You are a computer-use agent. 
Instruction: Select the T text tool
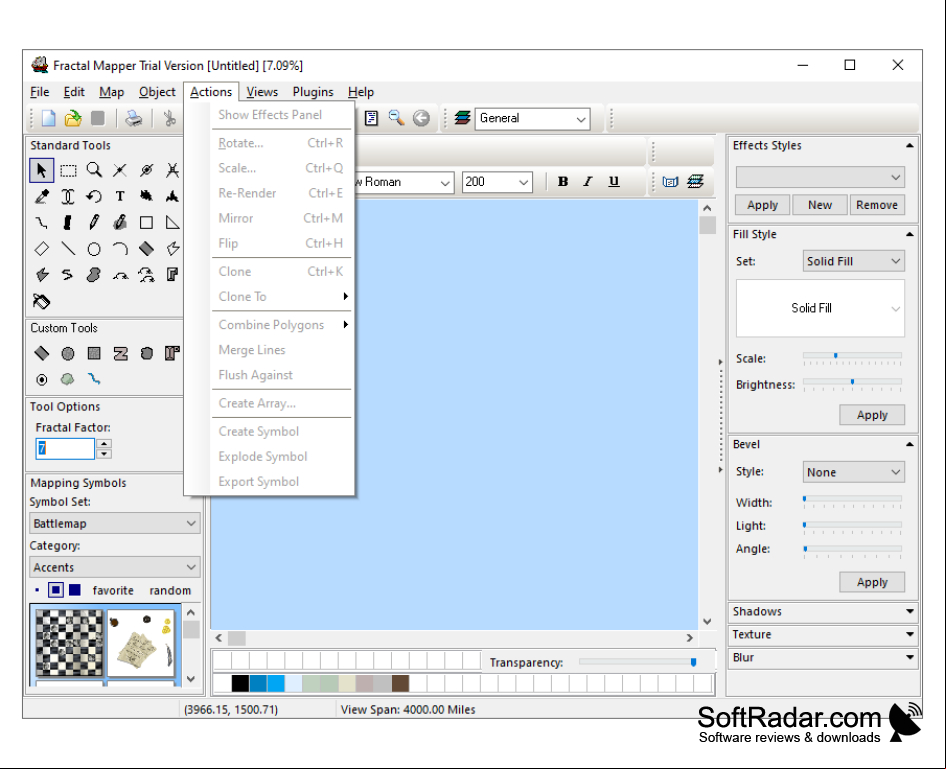[x=120, y=197]
